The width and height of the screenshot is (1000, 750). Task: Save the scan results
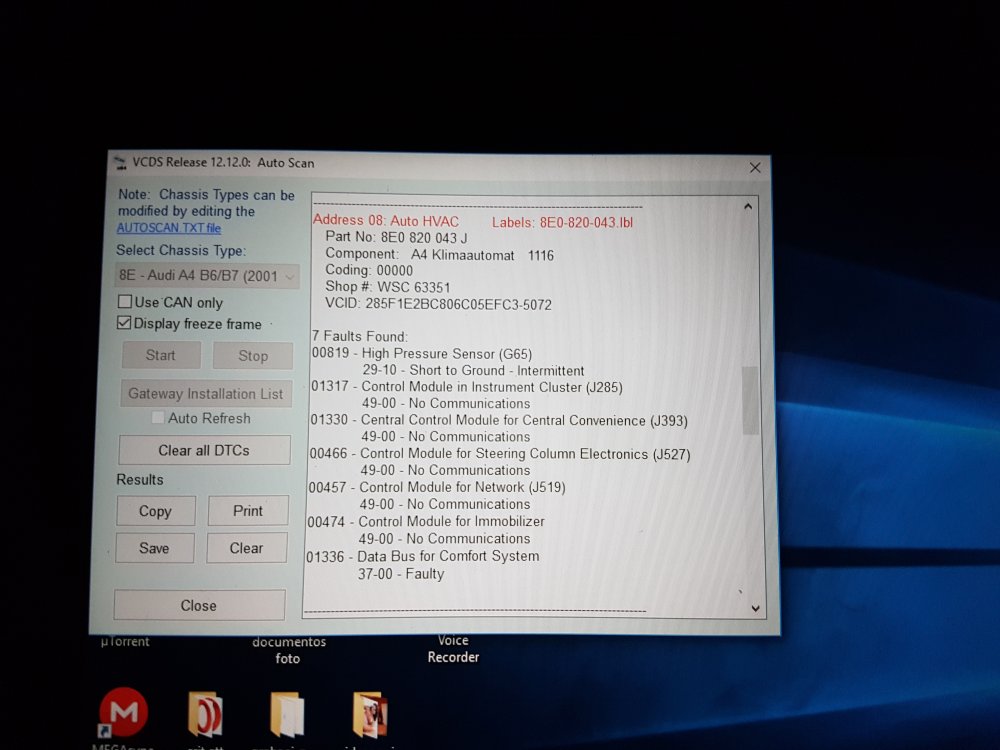click(x=154, y=548)
